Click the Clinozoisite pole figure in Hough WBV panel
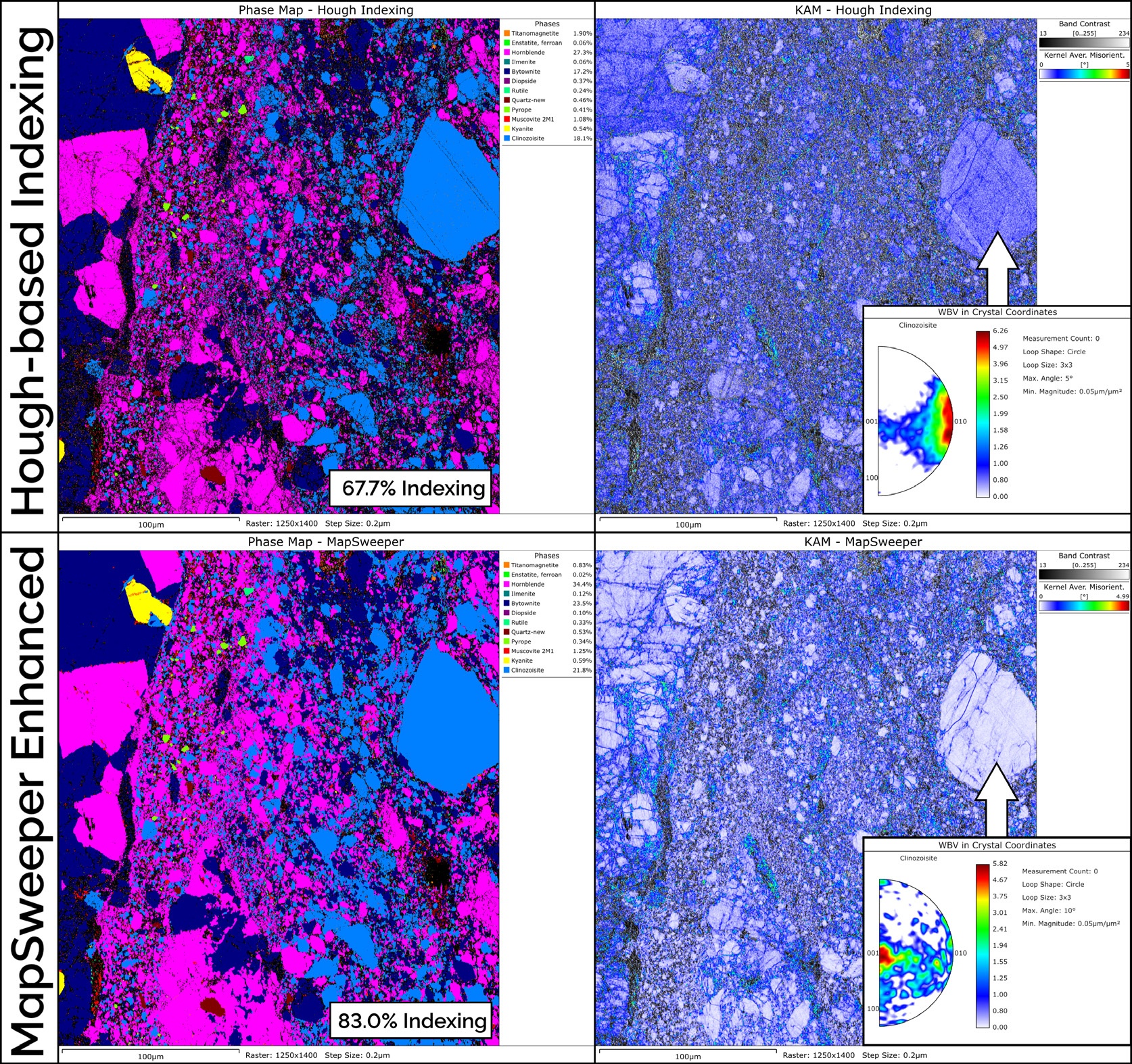The width and height of the screenshot is (1132, 1064). tap(915, 420)
